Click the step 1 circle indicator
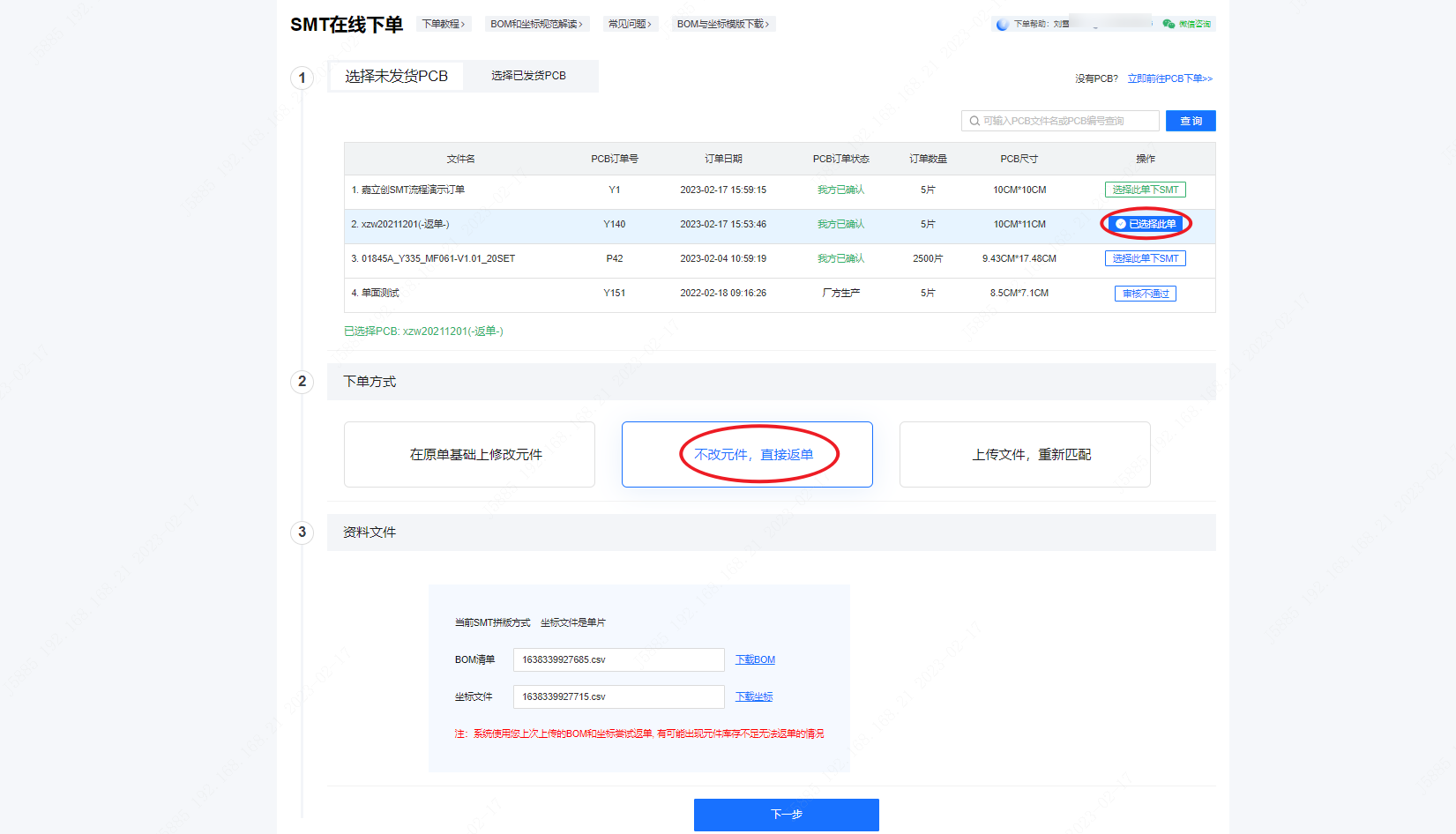1456x834 pixels. click(302, 78)
